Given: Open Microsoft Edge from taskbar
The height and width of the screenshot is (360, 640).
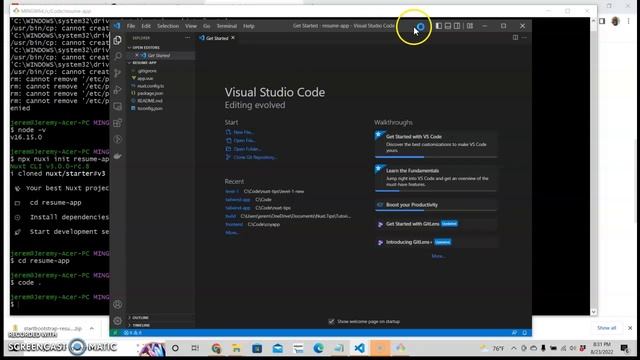Looking at the screenshot, I should (x=318, y=348).
